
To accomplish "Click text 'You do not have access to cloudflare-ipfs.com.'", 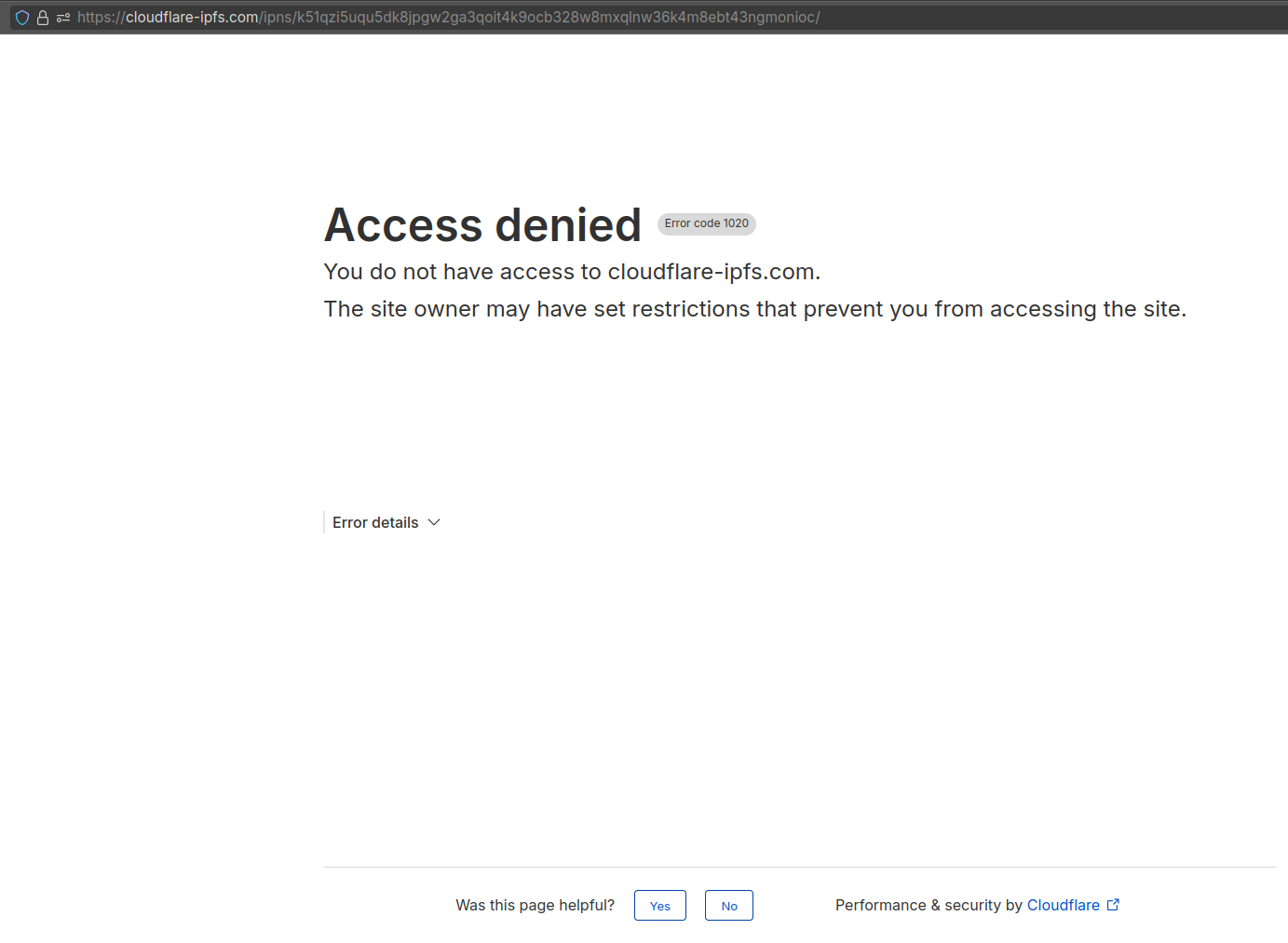I will click(x=572, y=272).
